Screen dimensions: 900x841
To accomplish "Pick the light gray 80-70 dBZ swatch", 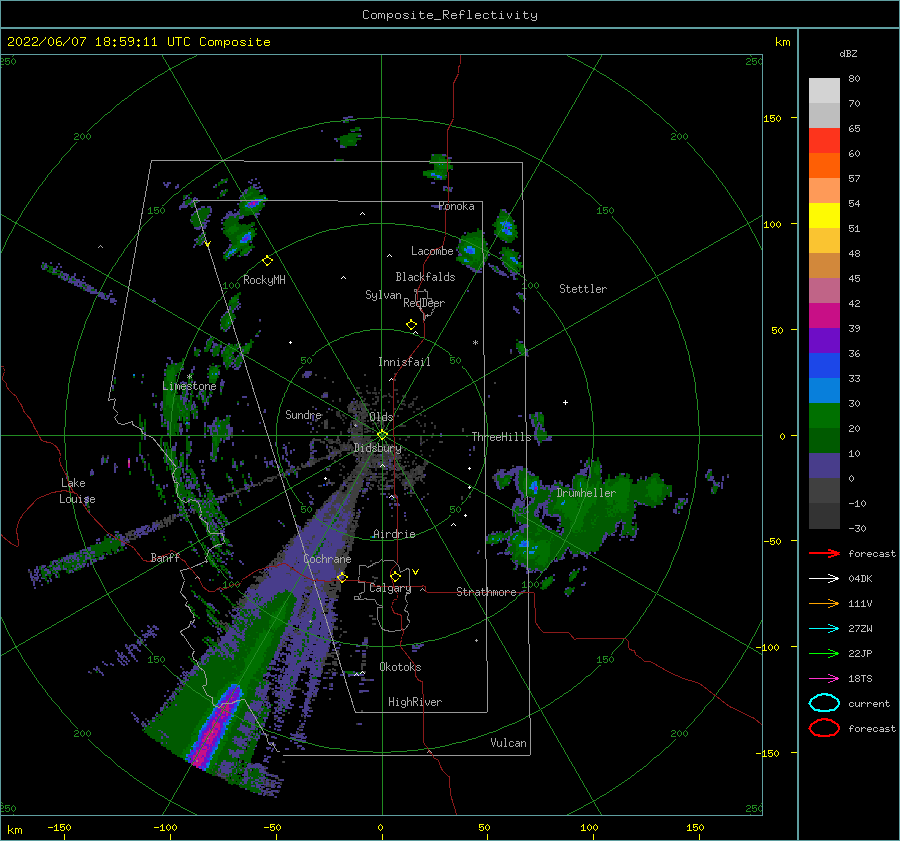I will point(824,91).
